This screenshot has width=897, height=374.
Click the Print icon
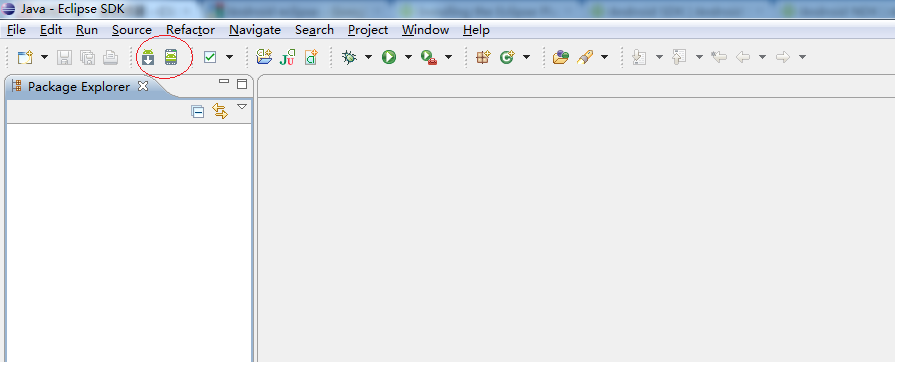point(110,57)
